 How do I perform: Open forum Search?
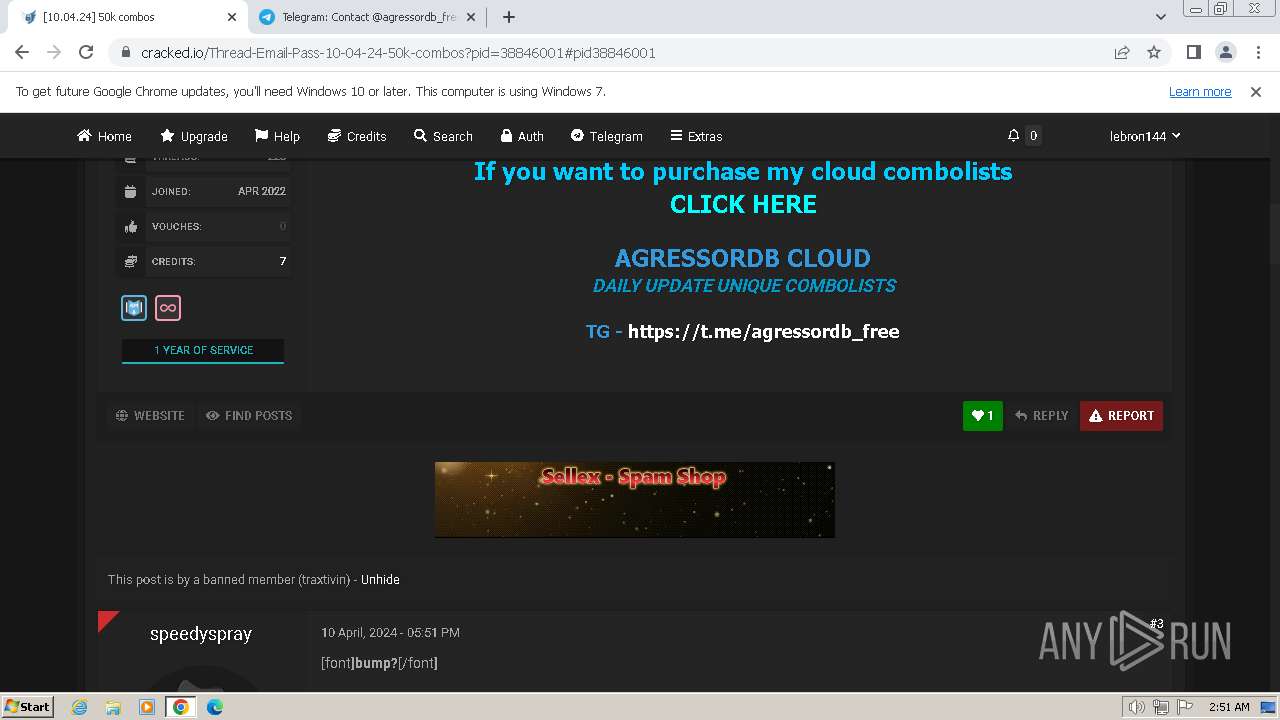(443, 136)
